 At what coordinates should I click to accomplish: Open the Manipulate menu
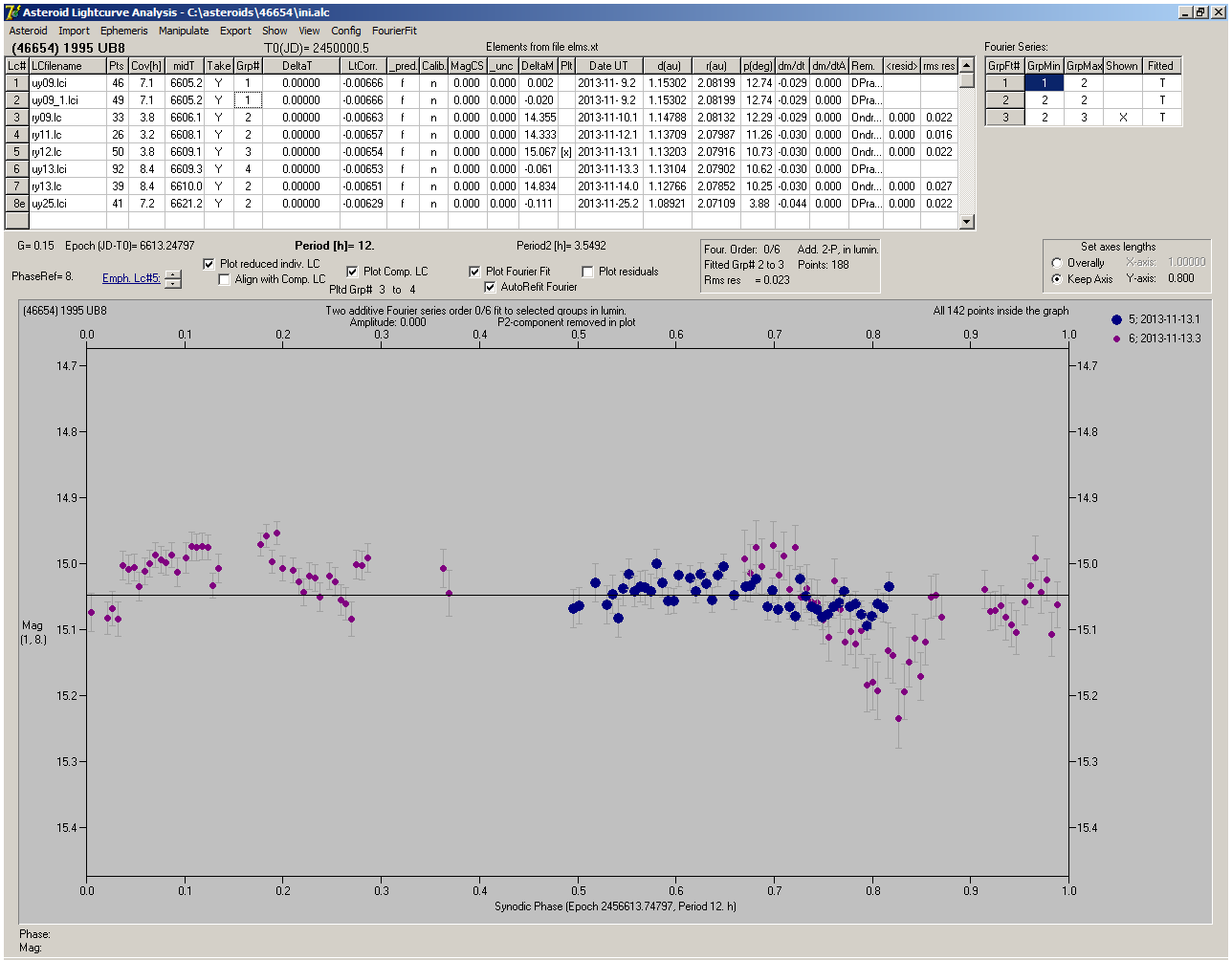[x=184, y=31]
